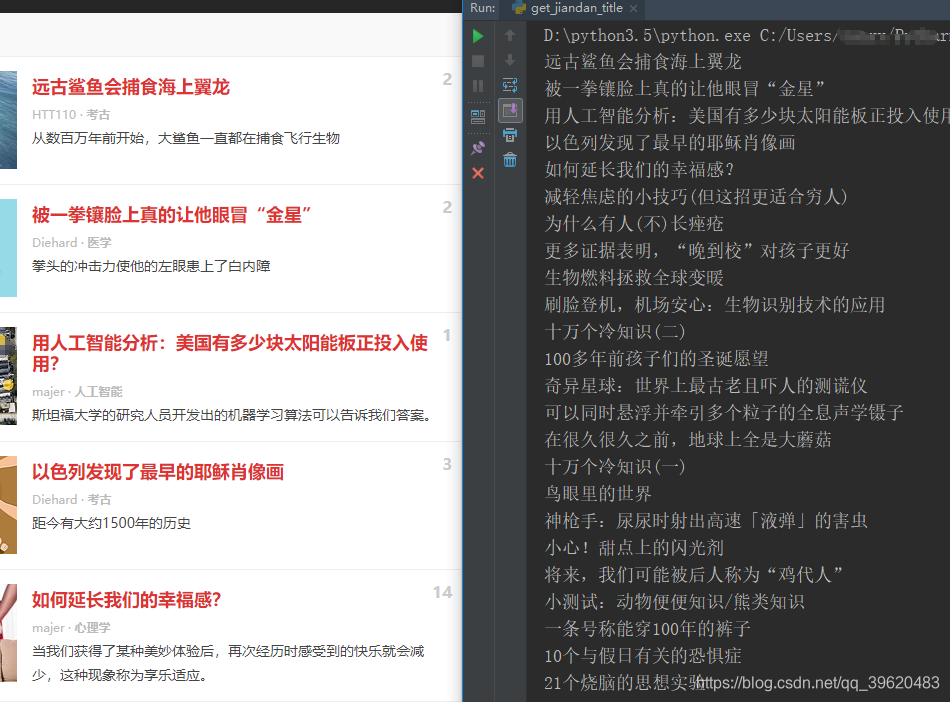Click the Print console output icon
The height and width of the screenshot is (702, 950).
click(510, 135)
